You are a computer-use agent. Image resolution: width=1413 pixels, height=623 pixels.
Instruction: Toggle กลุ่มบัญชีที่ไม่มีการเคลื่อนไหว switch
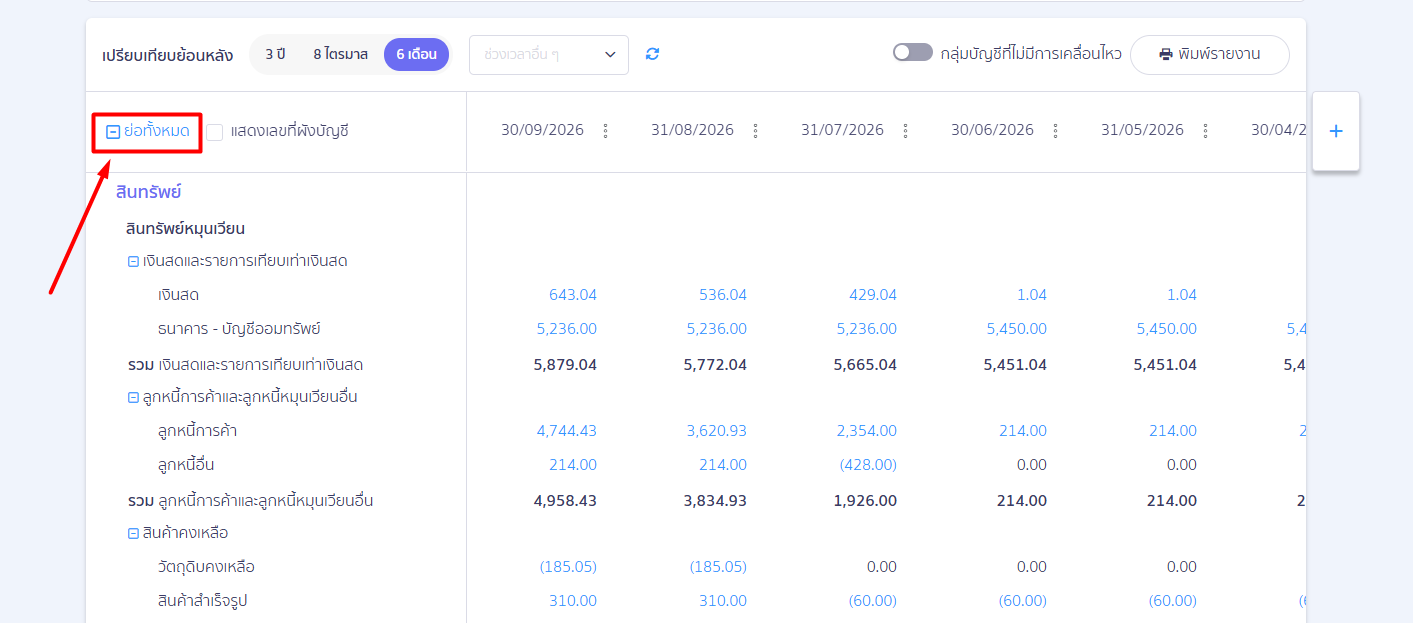913,53
